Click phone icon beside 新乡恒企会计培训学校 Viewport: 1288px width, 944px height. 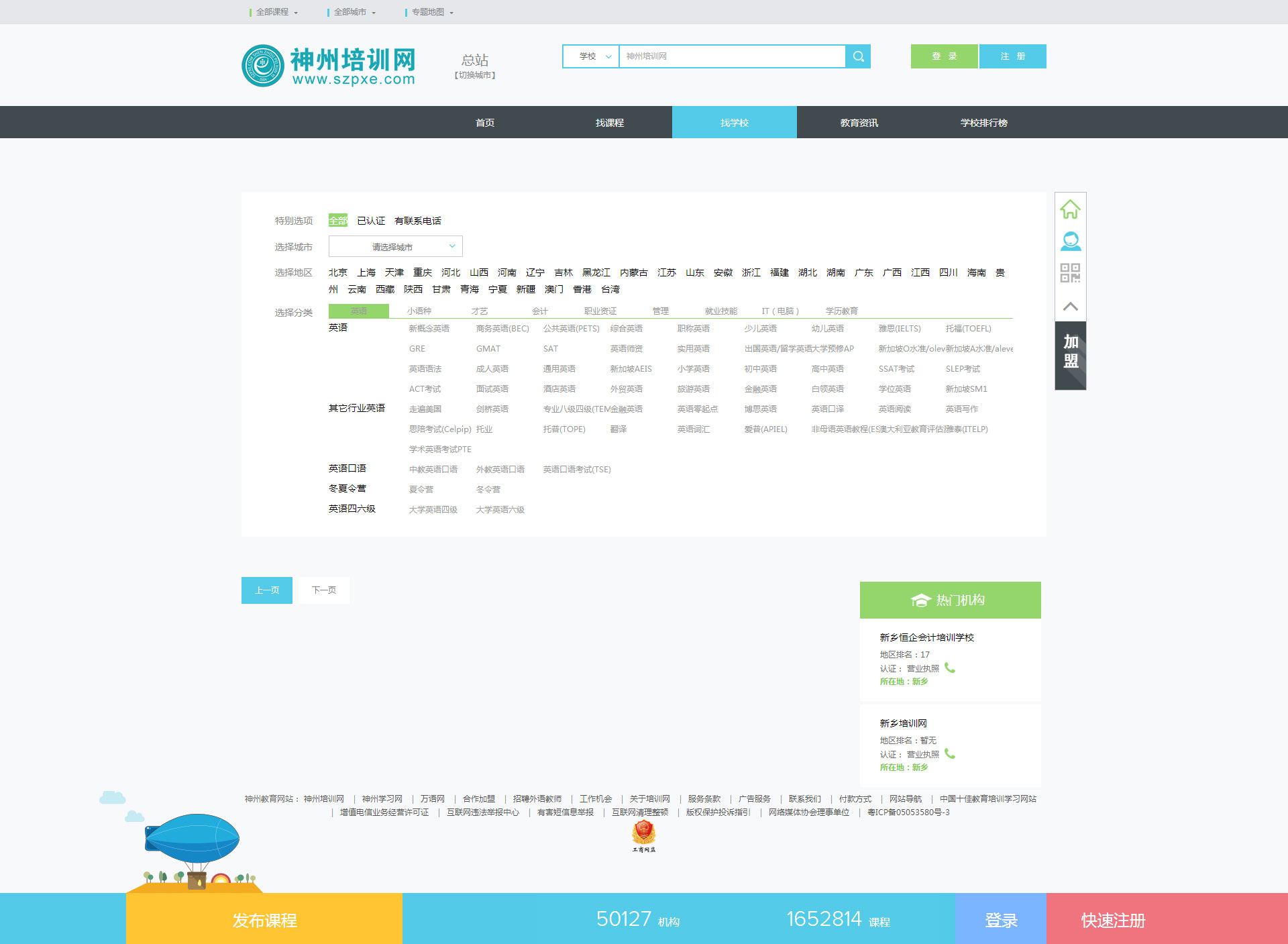(x=950, y=668)
